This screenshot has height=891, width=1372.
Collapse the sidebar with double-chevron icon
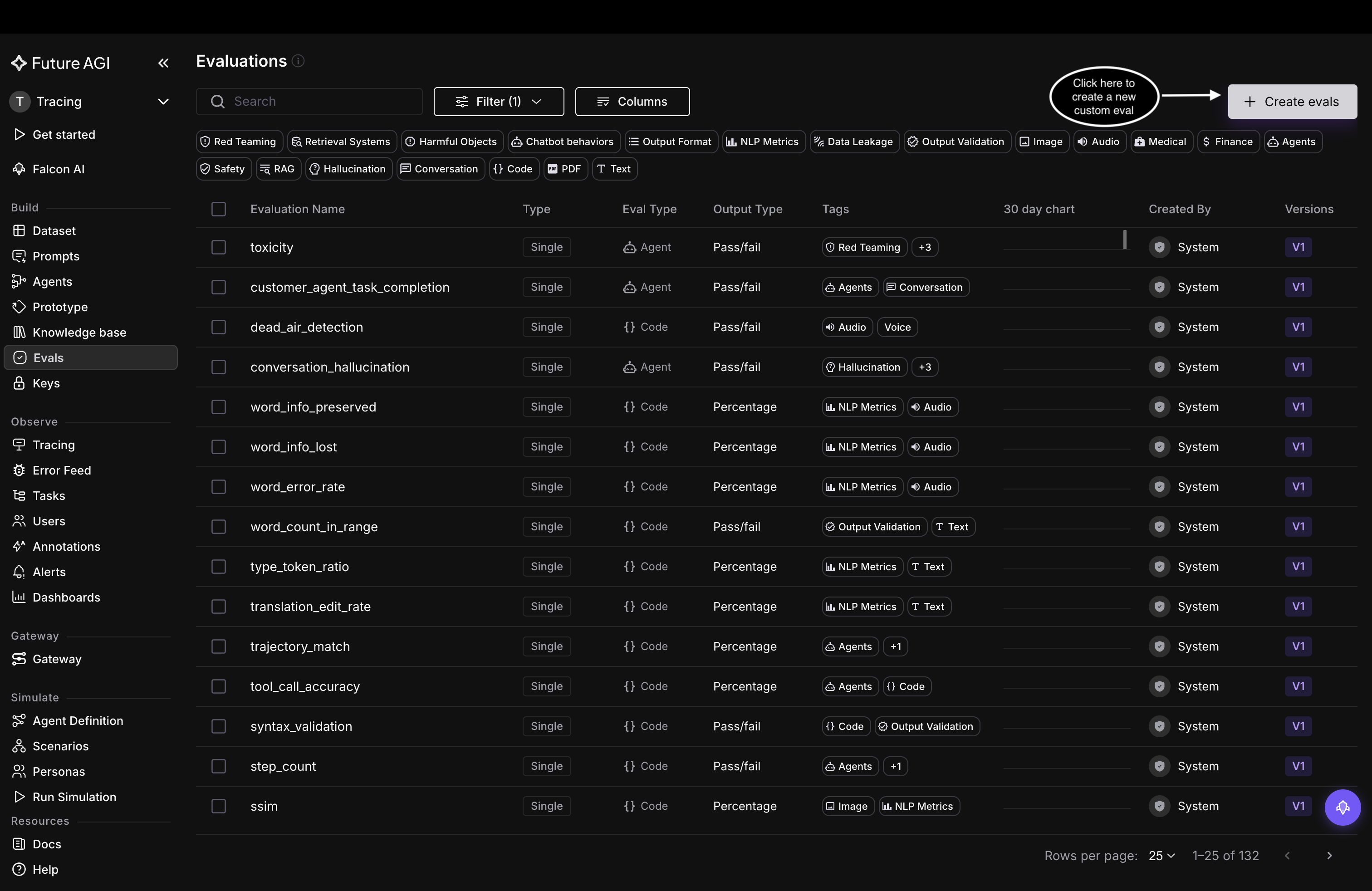[x=163, y=63]
